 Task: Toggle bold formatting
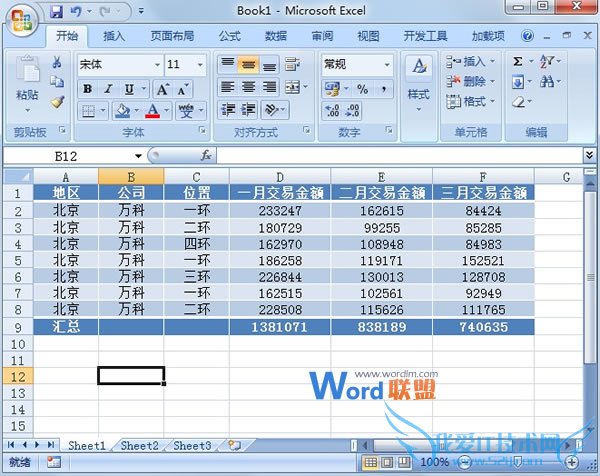(x=87, y=89)
